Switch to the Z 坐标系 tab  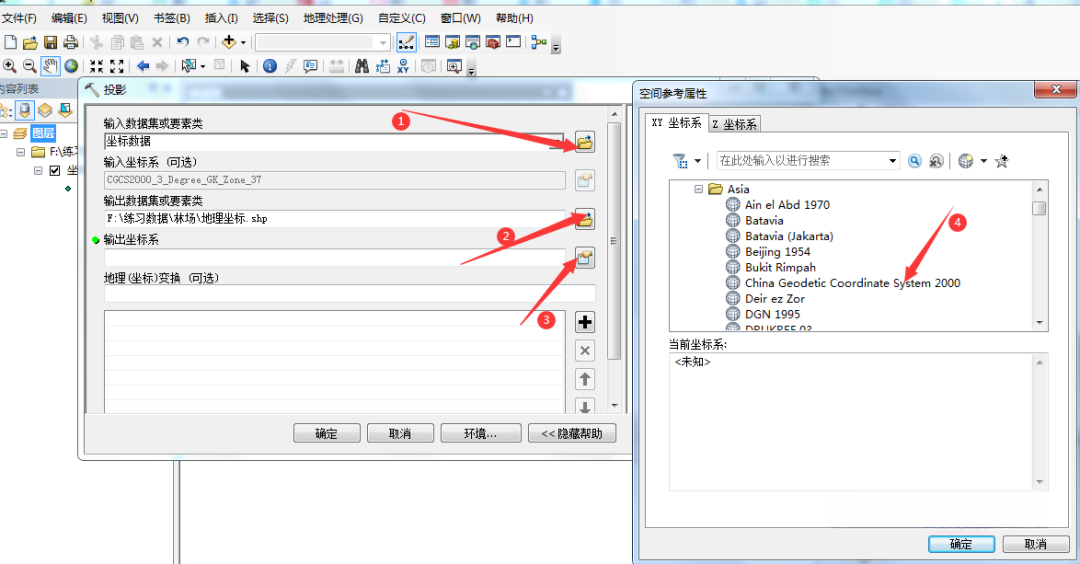tap(734, 124)
